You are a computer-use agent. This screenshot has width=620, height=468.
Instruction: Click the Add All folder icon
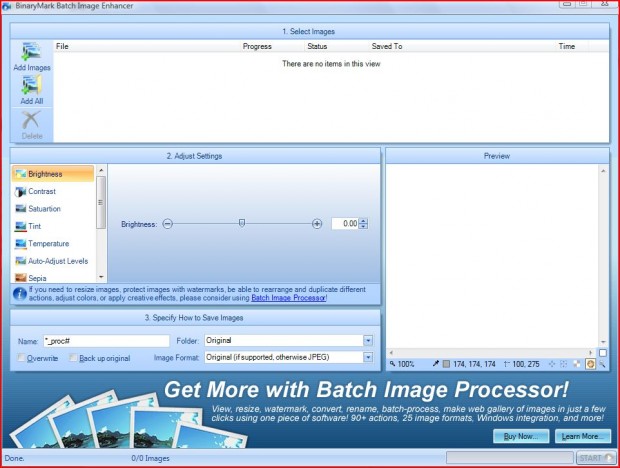(31, 85)
